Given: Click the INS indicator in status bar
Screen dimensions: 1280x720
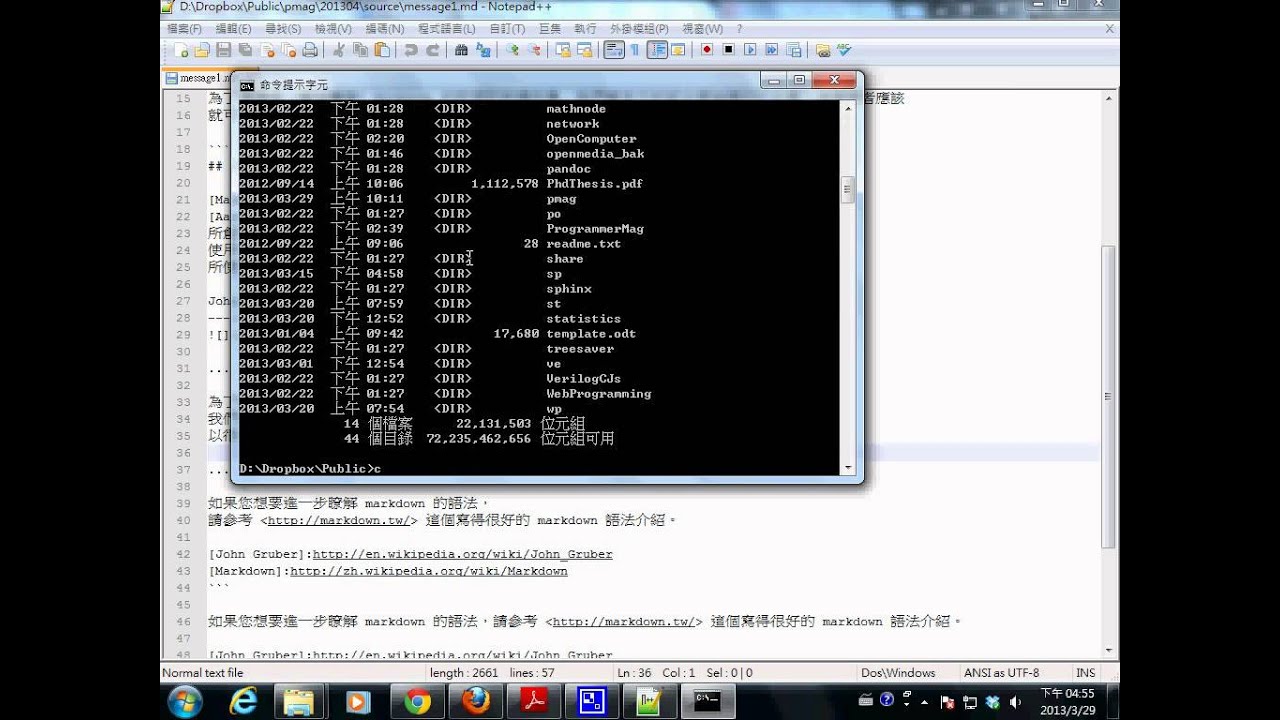Looking at the screenshot, I should click(x=1085, y=673).
